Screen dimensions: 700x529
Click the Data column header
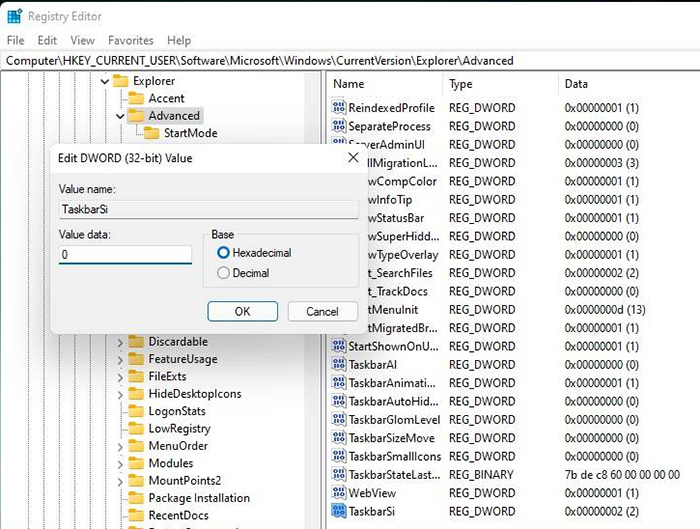tap(629, 84)
